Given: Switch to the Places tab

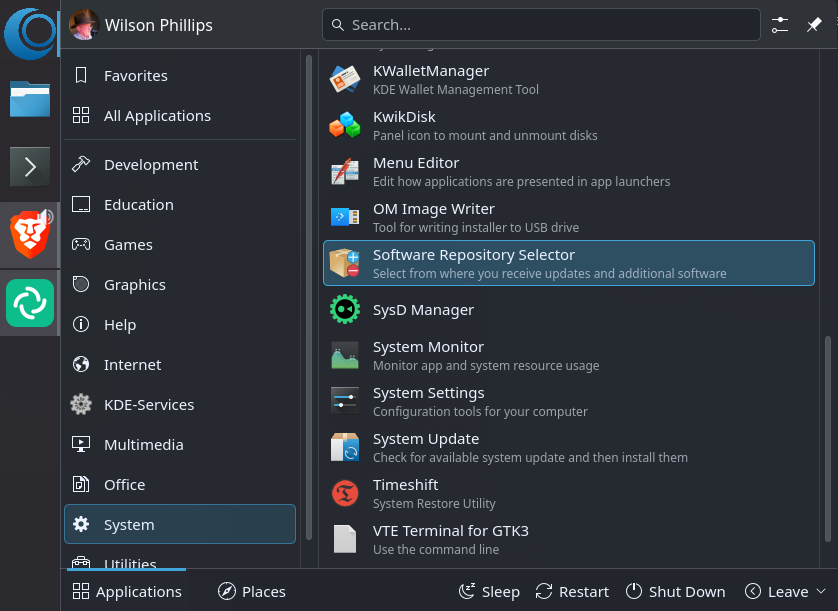Looking at the screenshot, I should (252, 591).
